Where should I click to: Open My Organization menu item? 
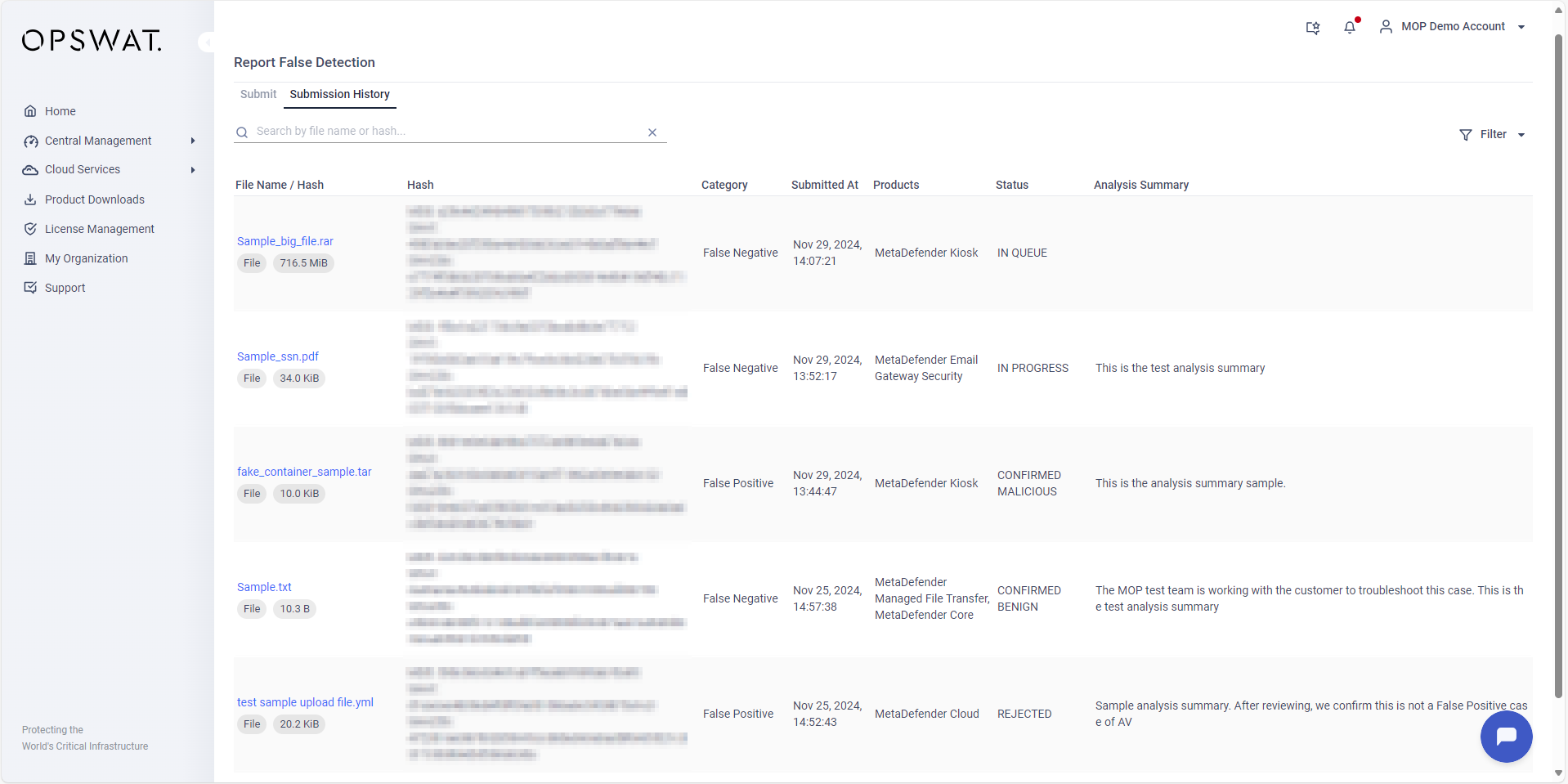click(x=87, y=258)
